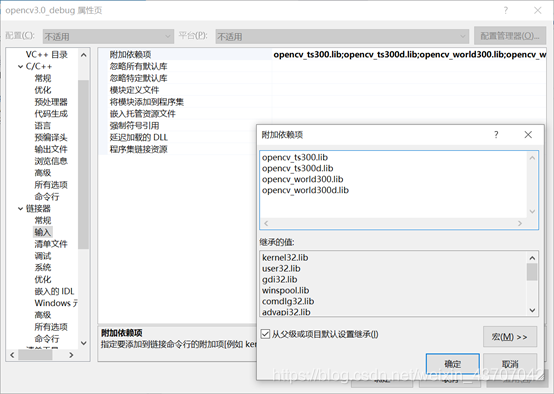This screenshot has width=554, height=394.
Task: Click the 宏(M) >> button
Action: 510,337
